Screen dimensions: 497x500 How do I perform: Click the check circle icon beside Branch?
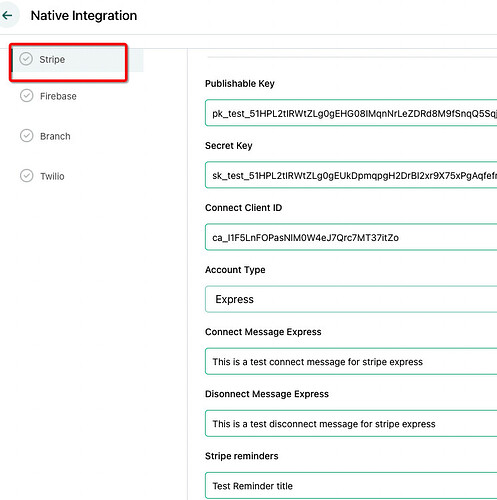coord(27,136)
